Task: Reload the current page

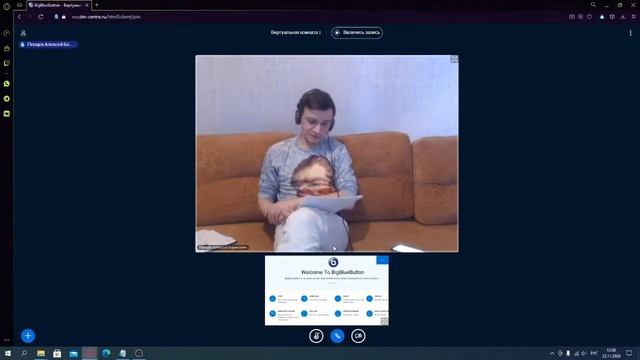Action: tap(41, 17)
